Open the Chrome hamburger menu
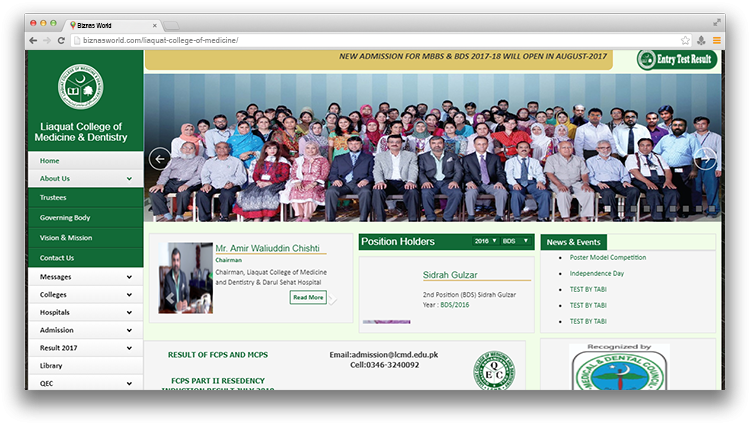750x425 pixels. pos(716,40)
